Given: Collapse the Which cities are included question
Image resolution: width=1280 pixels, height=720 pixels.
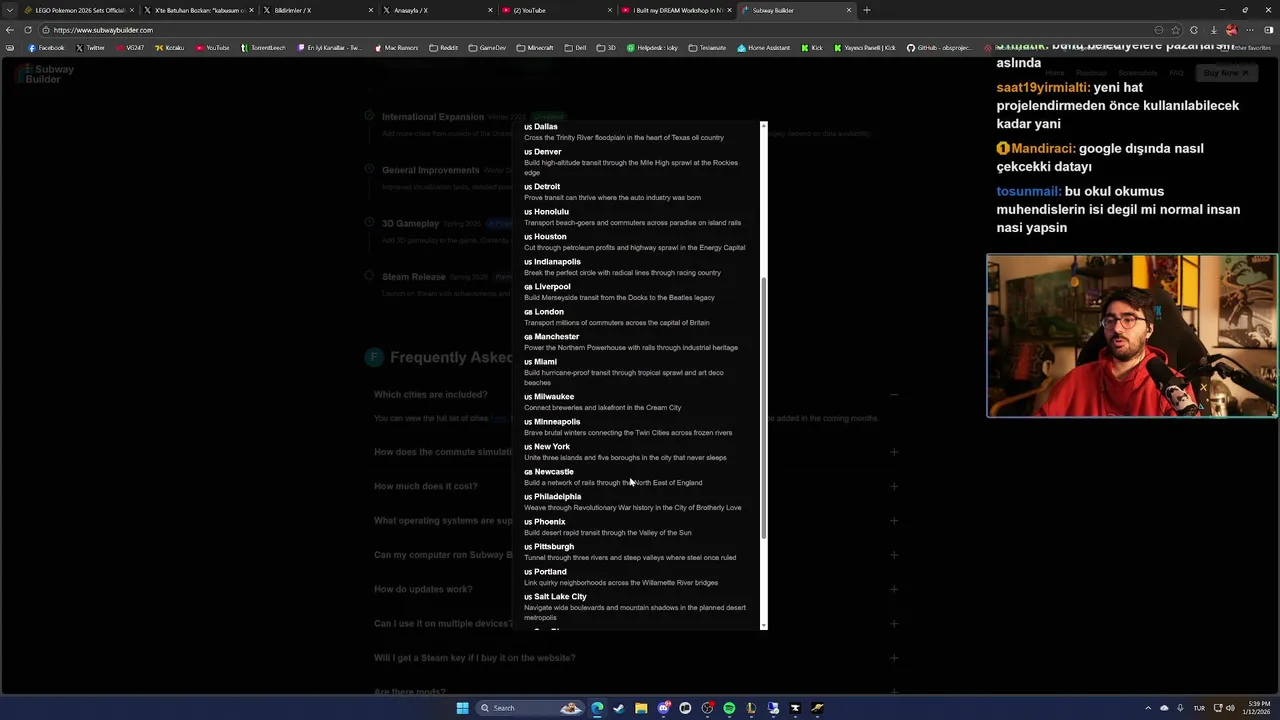Looking at the screenshot, I should [894, 395].
